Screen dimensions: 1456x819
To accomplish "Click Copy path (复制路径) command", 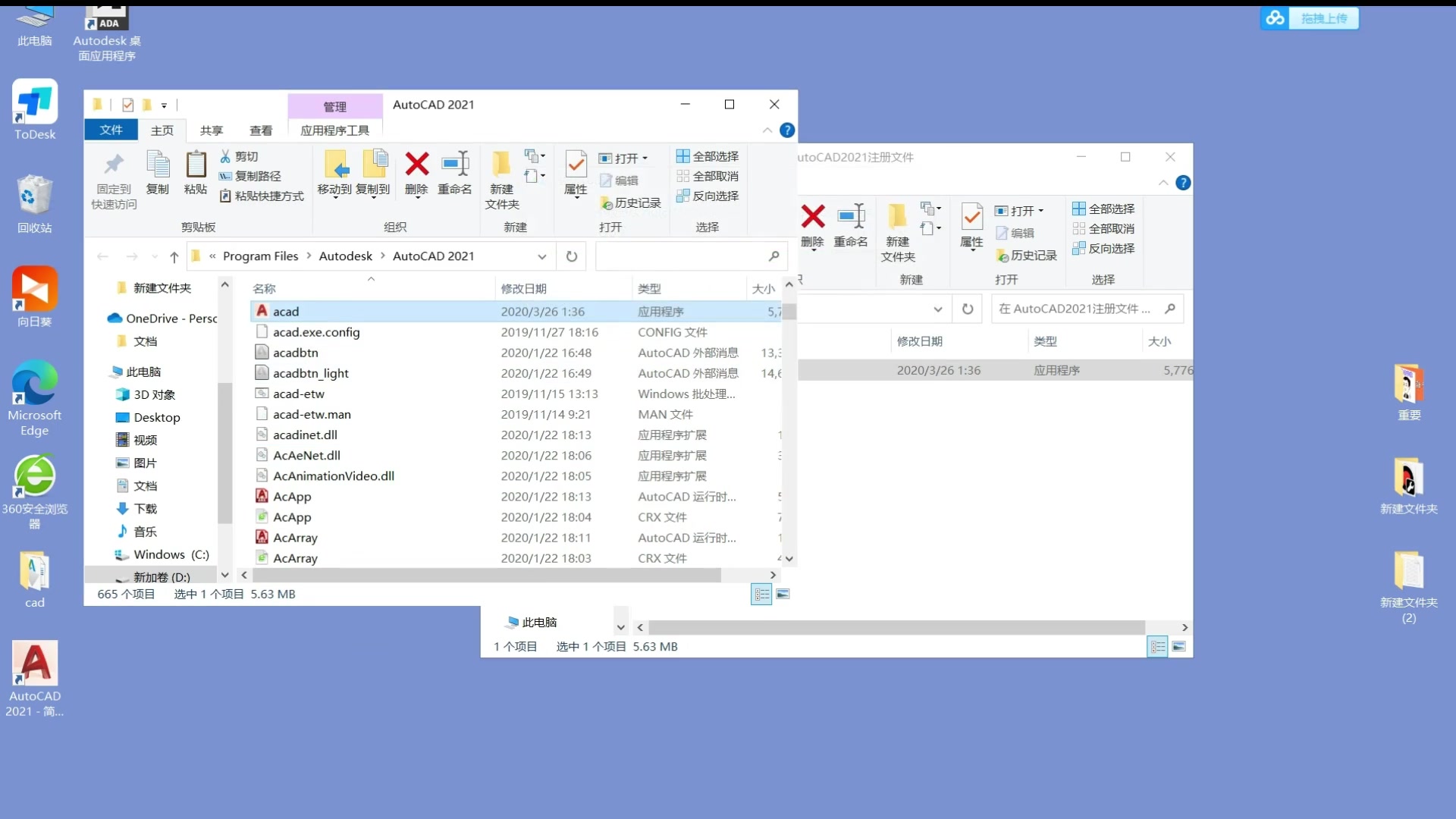I will coord(250,176).
